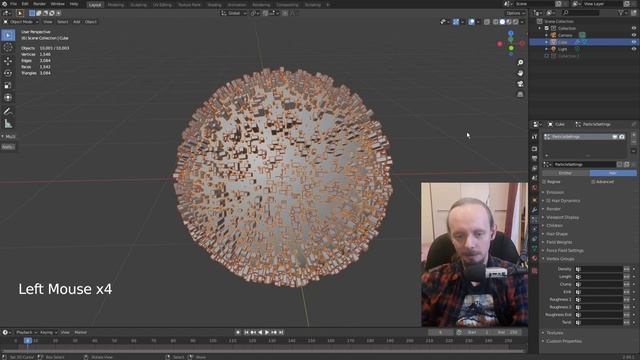This screenshot has width=640, height=360.
Task: Click the Hair type button
Action: pyautogui.click(x=613, y=173)
